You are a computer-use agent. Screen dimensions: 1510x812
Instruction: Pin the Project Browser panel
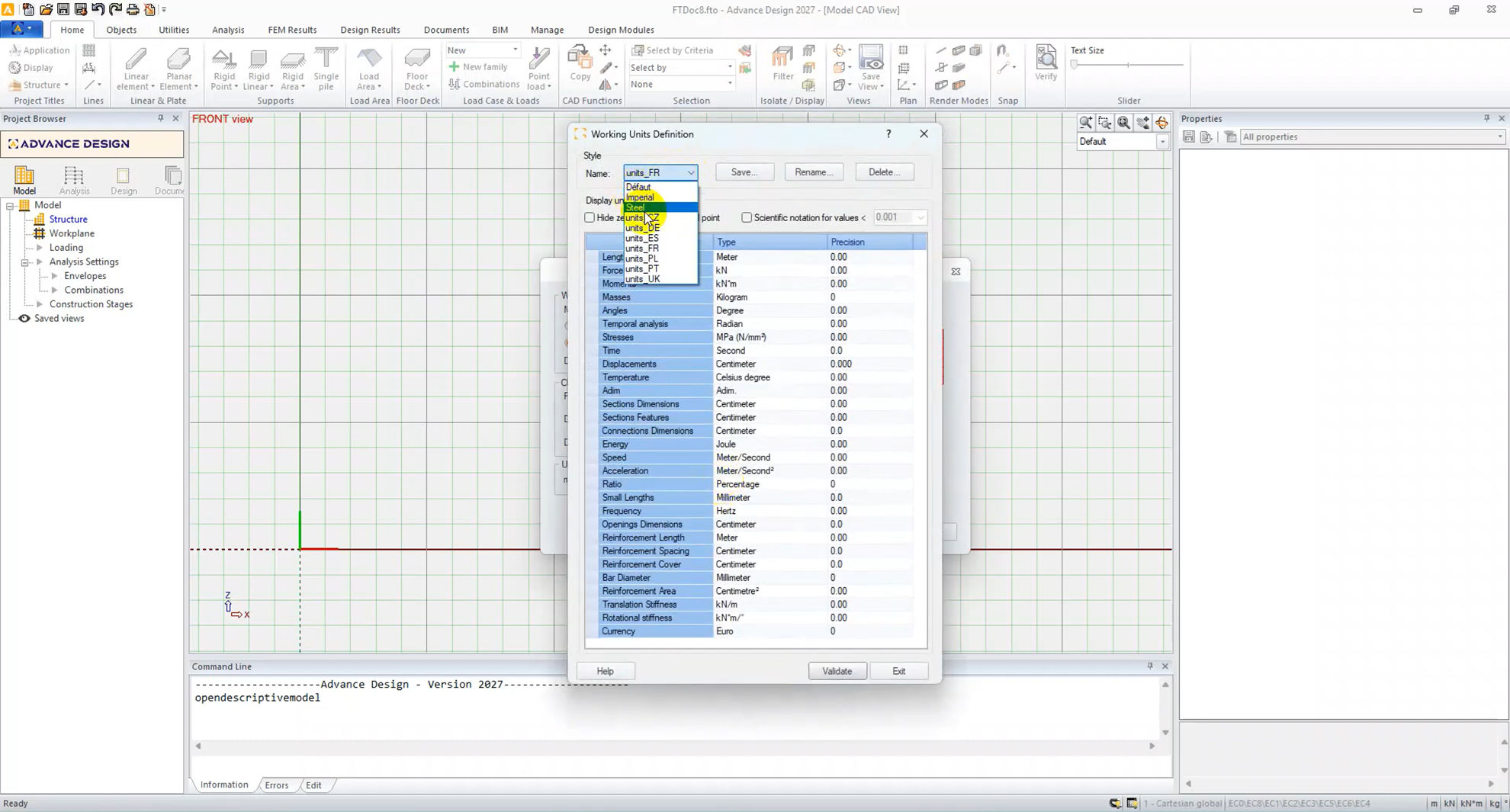161,118
